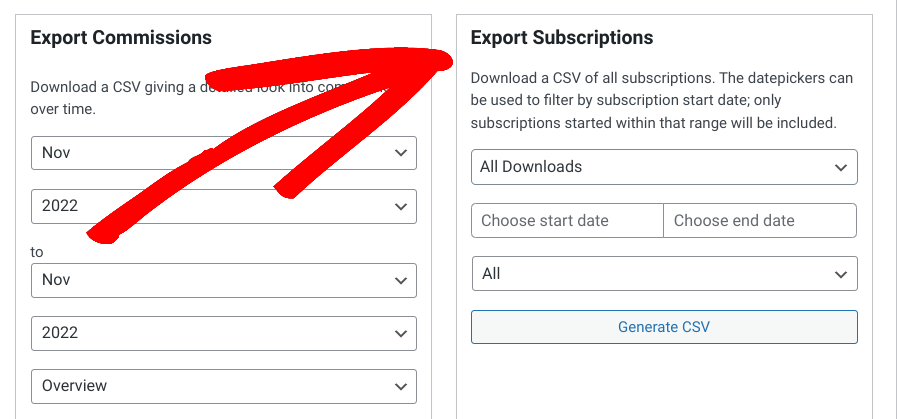Image resolution: width=897 pixels, height=419 pixels.
Task: Click the chevron arrow in the All select
Action: coord(840,275)
